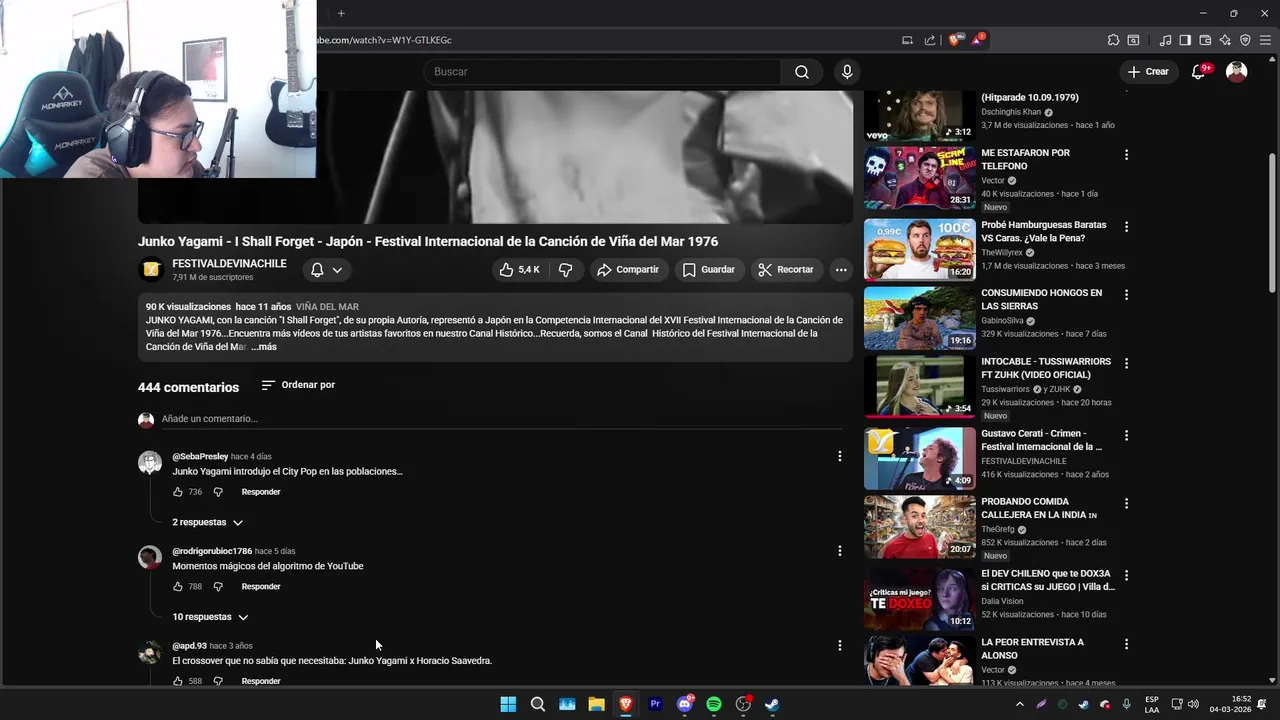
Task: Open Spotify from the taskbar
Action: click(714, 704)
